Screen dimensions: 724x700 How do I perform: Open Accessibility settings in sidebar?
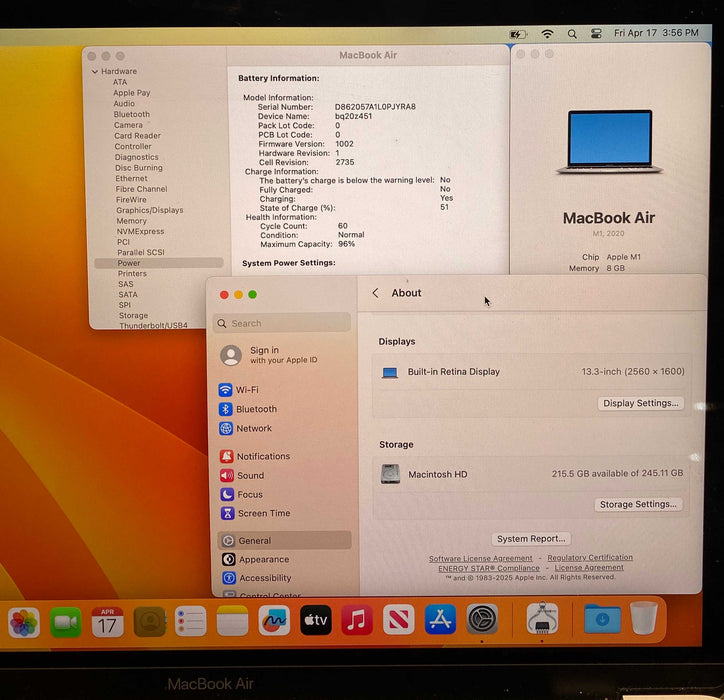[265, 578]
